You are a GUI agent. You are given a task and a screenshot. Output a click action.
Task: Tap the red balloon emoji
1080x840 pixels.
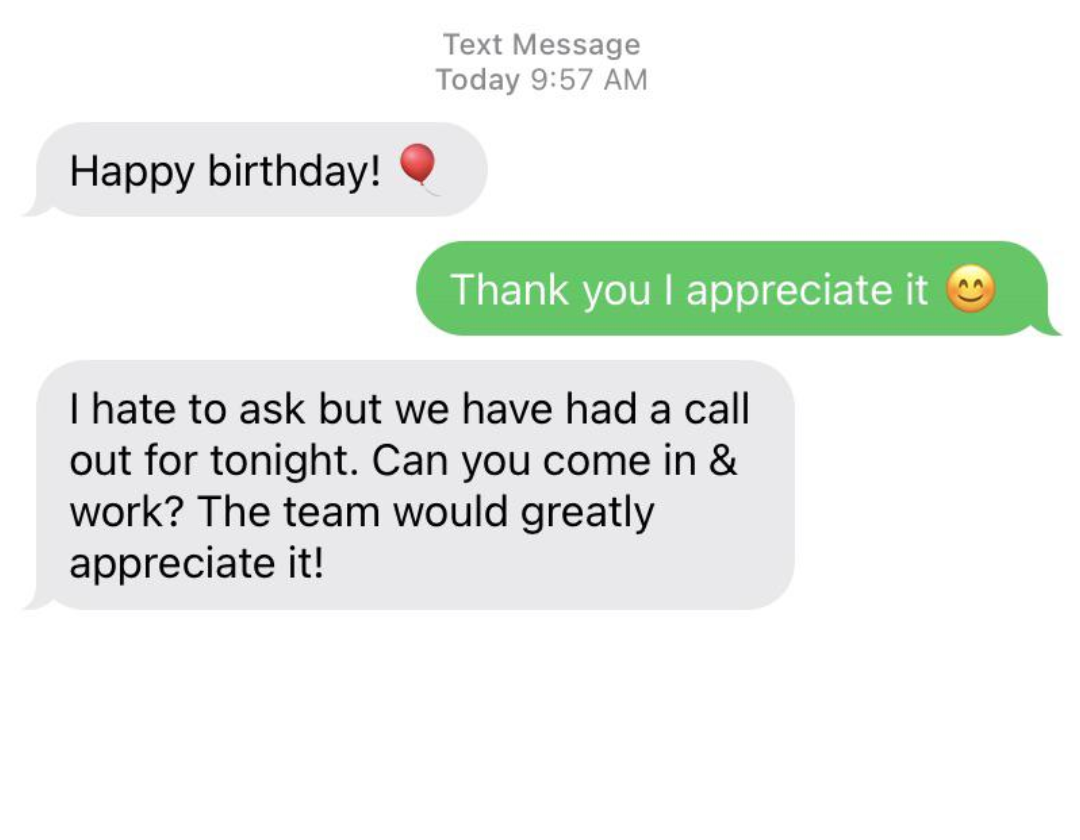pos(419,169)
